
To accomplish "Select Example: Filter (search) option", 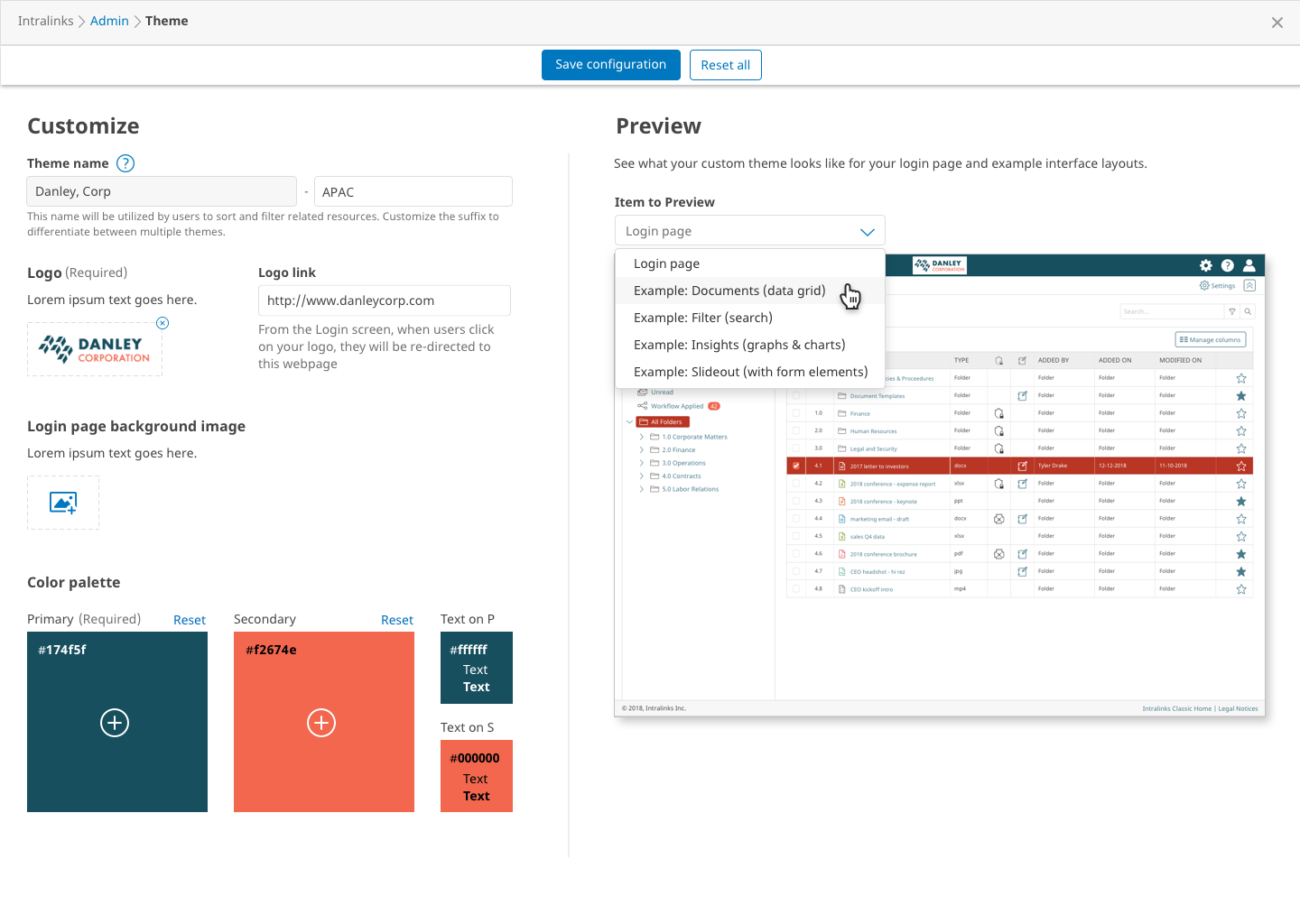I will pos(750,318).
